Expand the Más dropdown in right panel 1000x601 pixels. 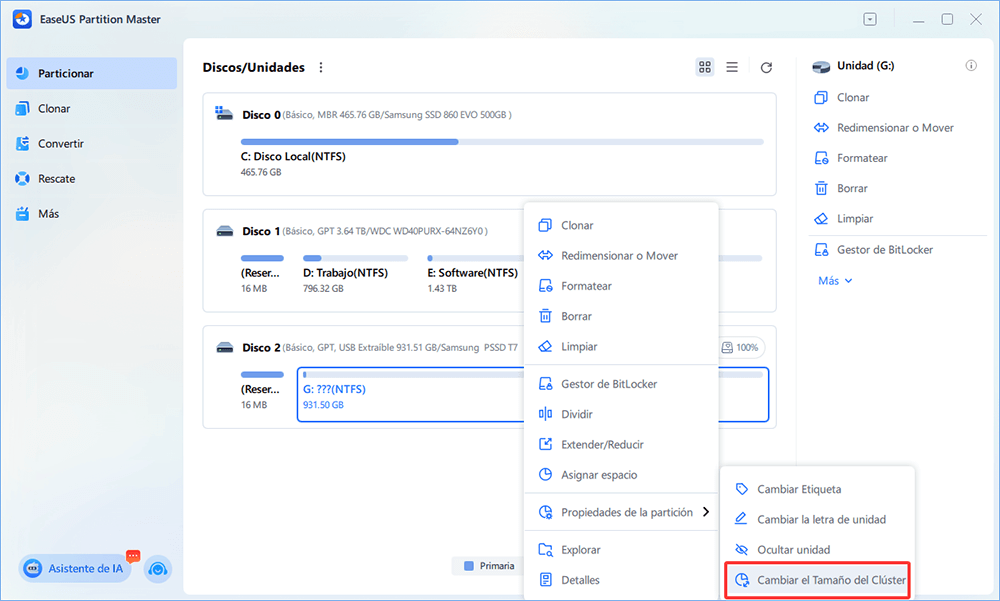(835, 281)
